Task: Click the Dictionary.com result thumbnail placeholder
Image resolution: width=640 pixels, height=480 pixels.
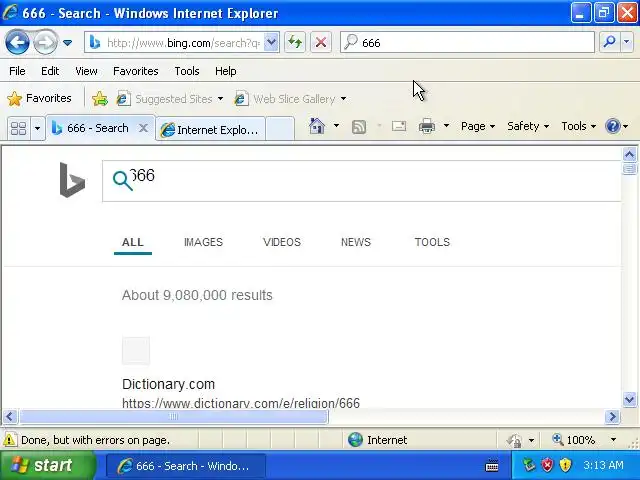Action: pyautogui.click(x=136, y=351)
